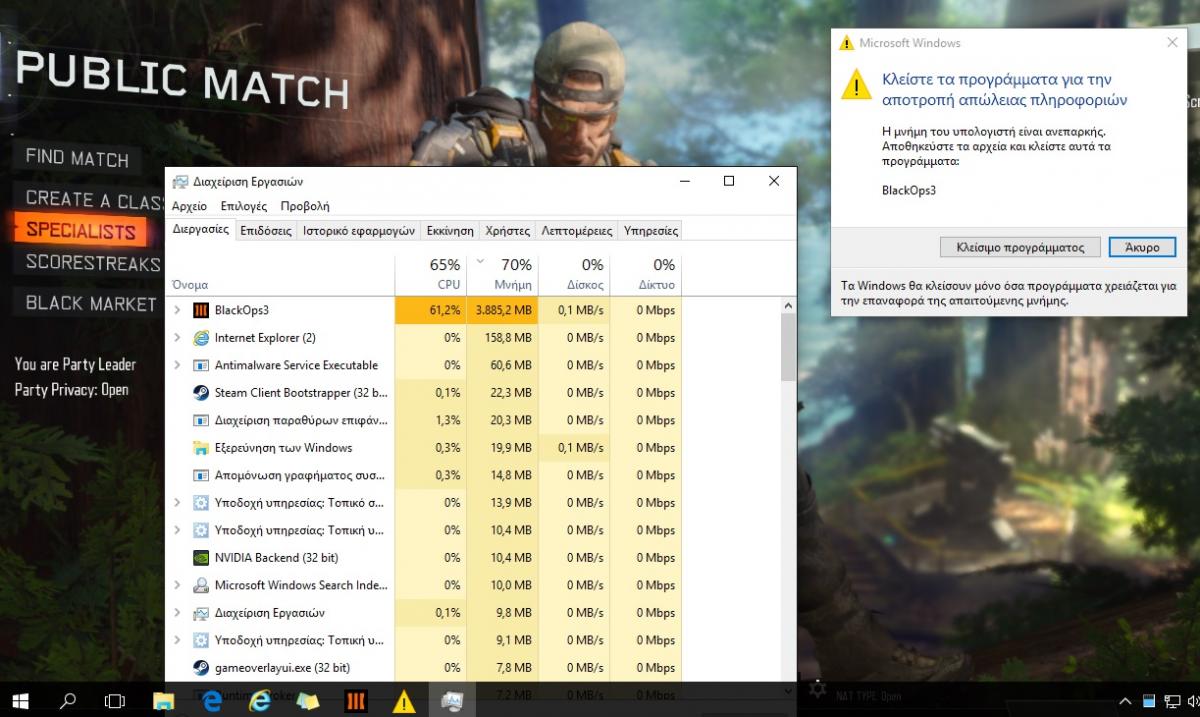This screenshot has width=1200, height=717.
Task: Click the NVIDIA Backend process icon
Action: (200, 558)
